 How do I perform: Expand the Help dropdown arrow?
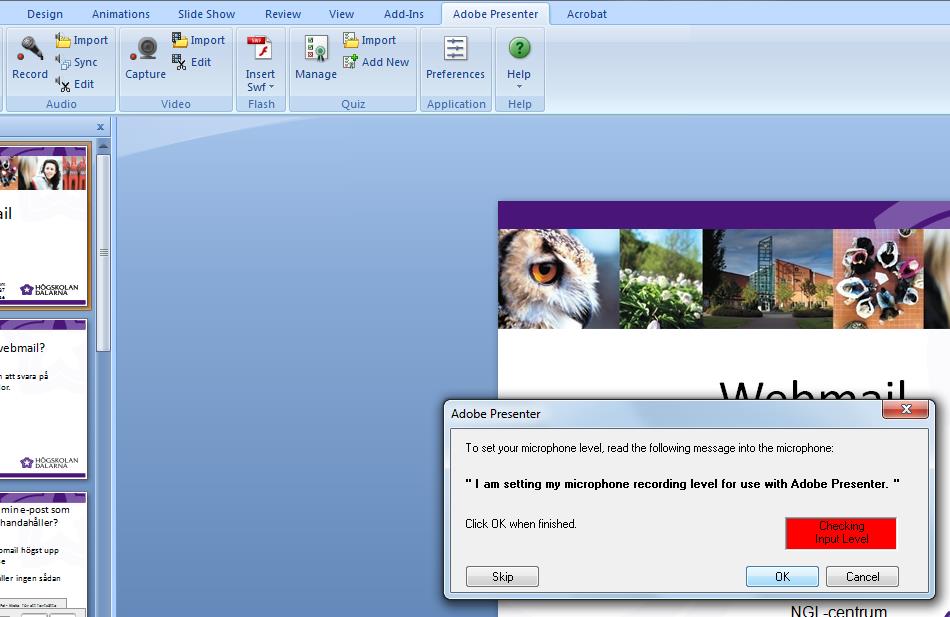(x=519, y=87)
